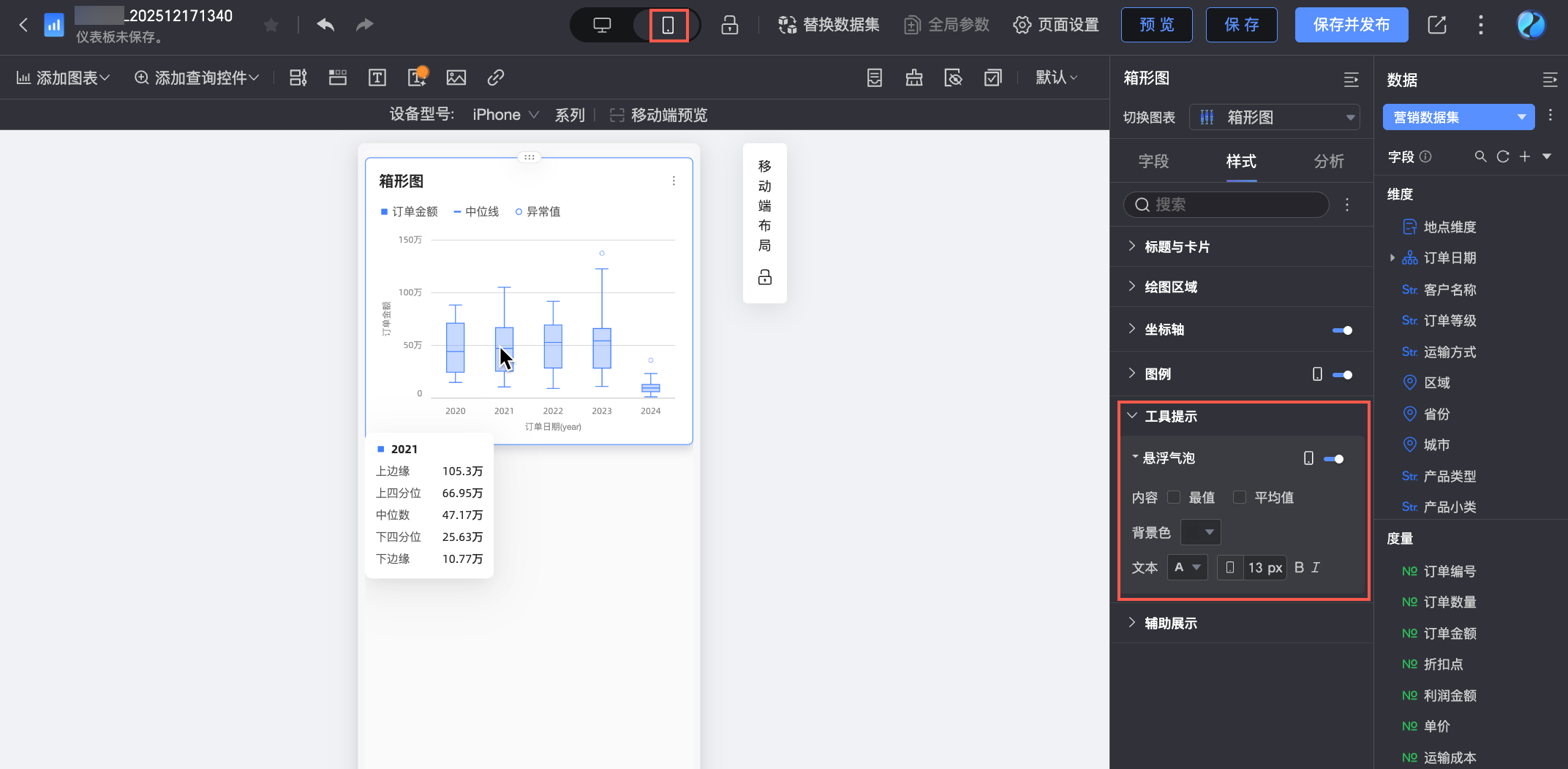The width and height of the screenshot is (1568, 769).
Task: Click the mobile layout phone icon
Action: pyautogui.click(x=668, y=25)
